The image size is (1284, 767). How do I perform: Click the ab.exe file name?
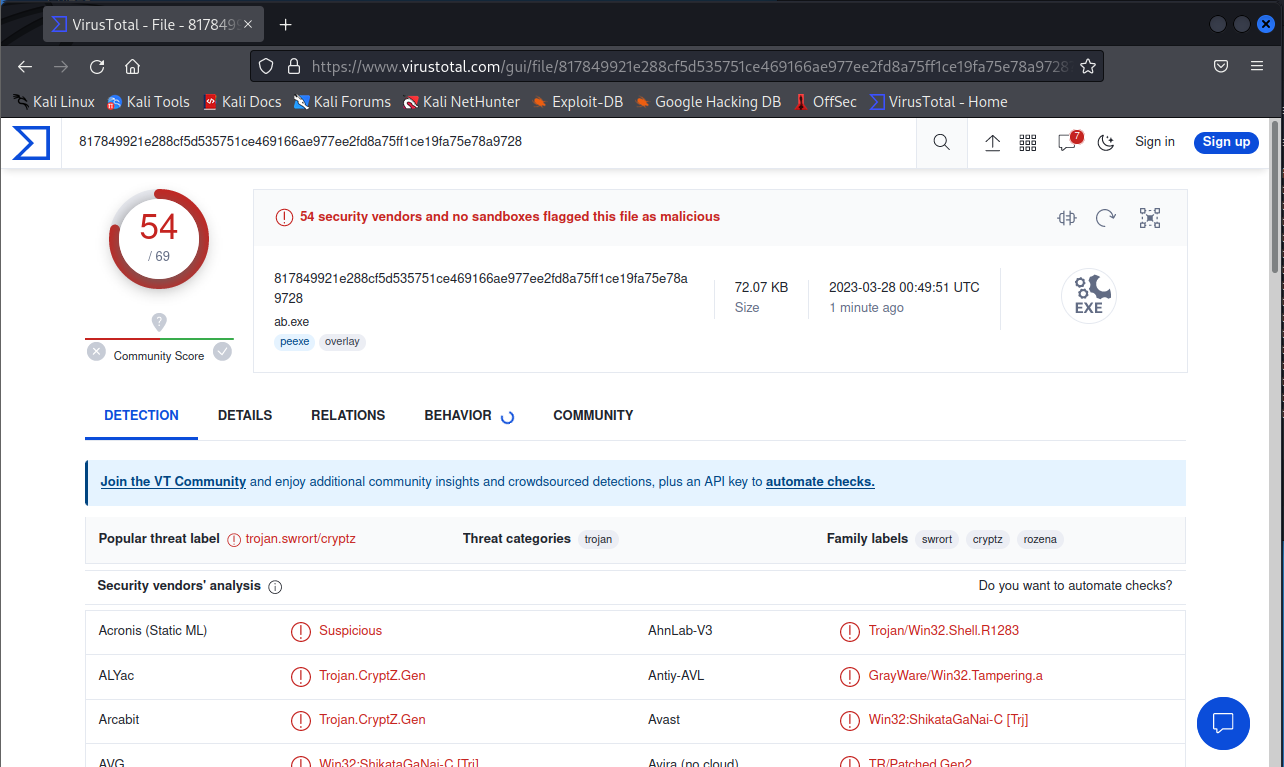click(292, 322)
